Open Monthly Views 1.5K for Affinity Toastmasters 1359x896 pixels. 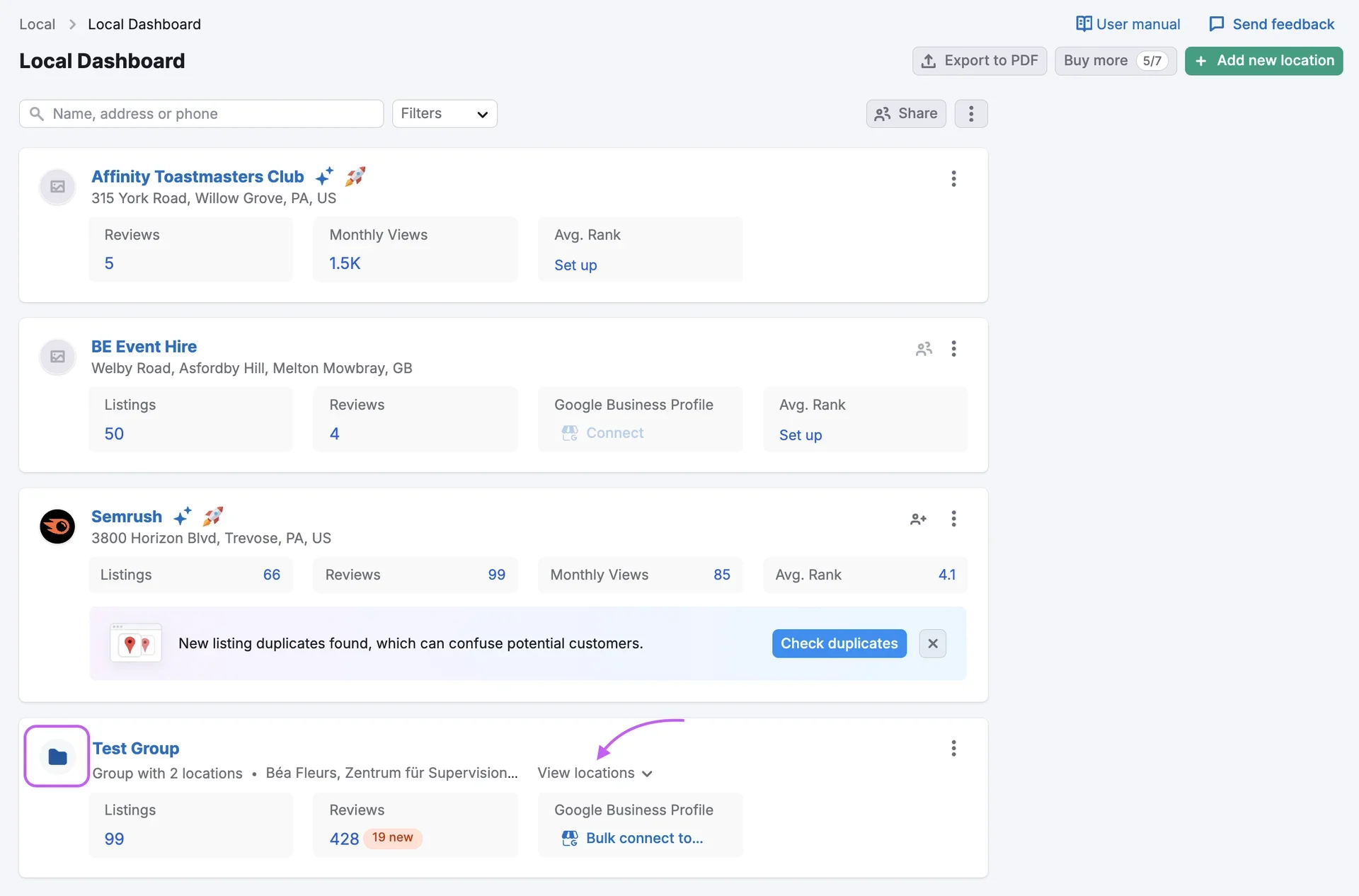coord(345,263)
